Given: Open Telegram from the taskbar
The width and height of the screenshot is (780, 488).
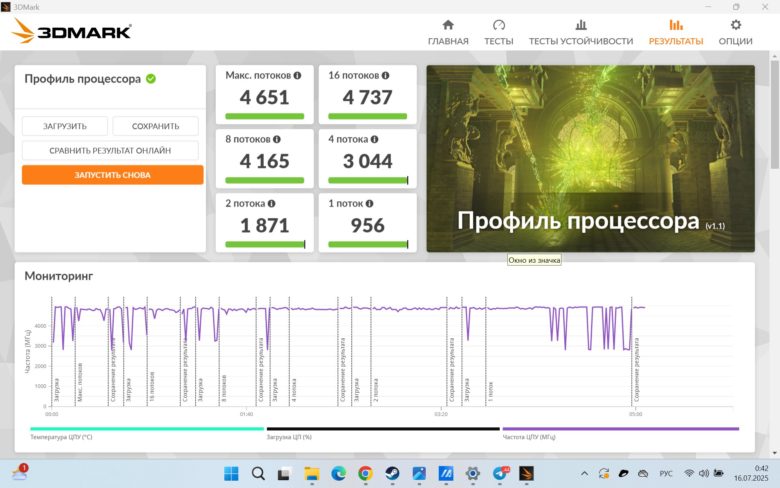Looking at the screenshot, I should tap(500, 474).
